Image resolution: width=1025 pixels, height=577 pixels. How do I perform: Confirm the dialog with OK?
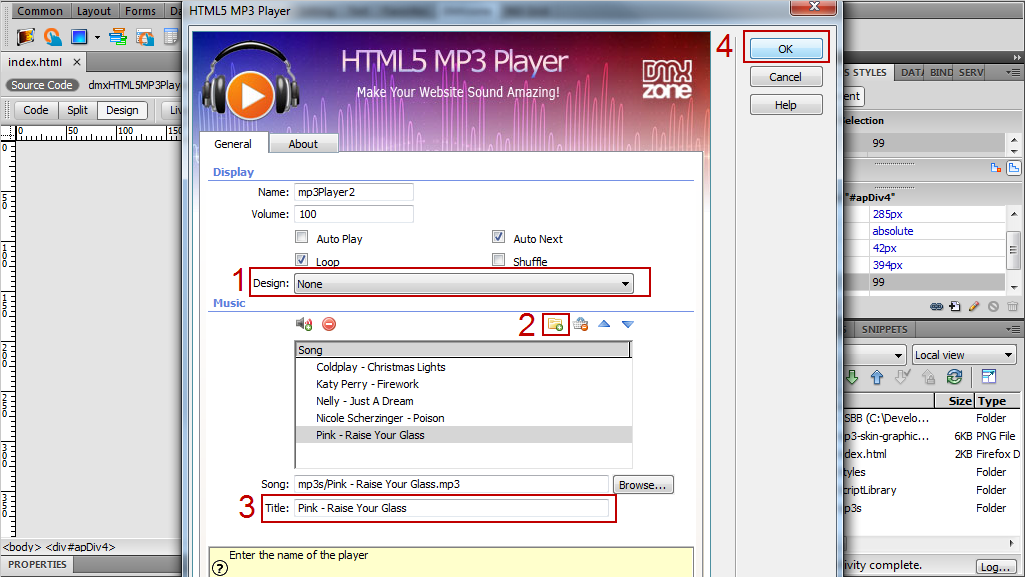pyautogui.click(x=786, y=49)
